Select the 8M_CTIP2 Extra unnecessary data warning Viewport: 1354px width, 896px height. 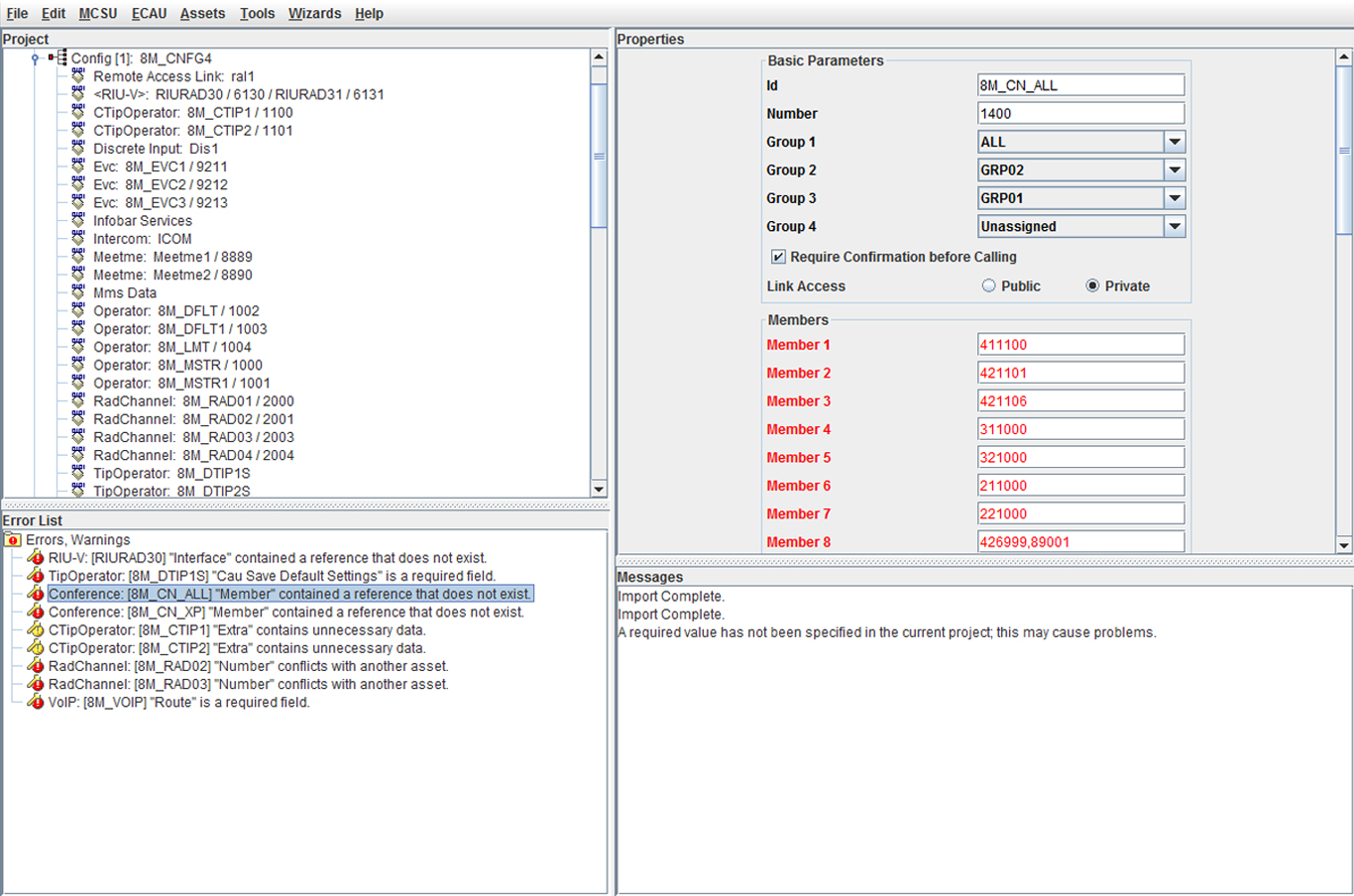click(x=237, y=648)
